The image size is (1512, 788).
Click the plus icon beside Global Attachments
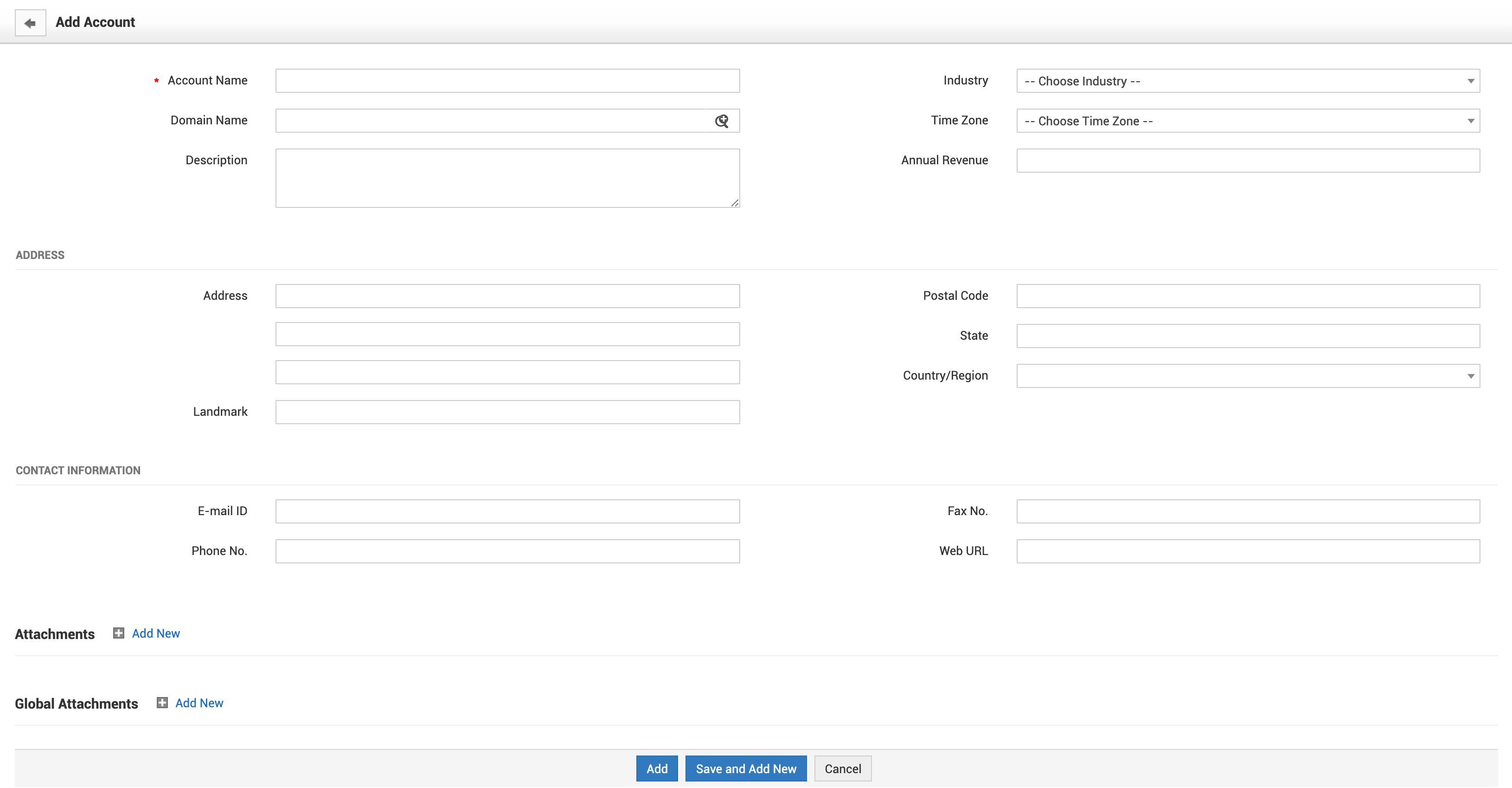pos(162,702)
